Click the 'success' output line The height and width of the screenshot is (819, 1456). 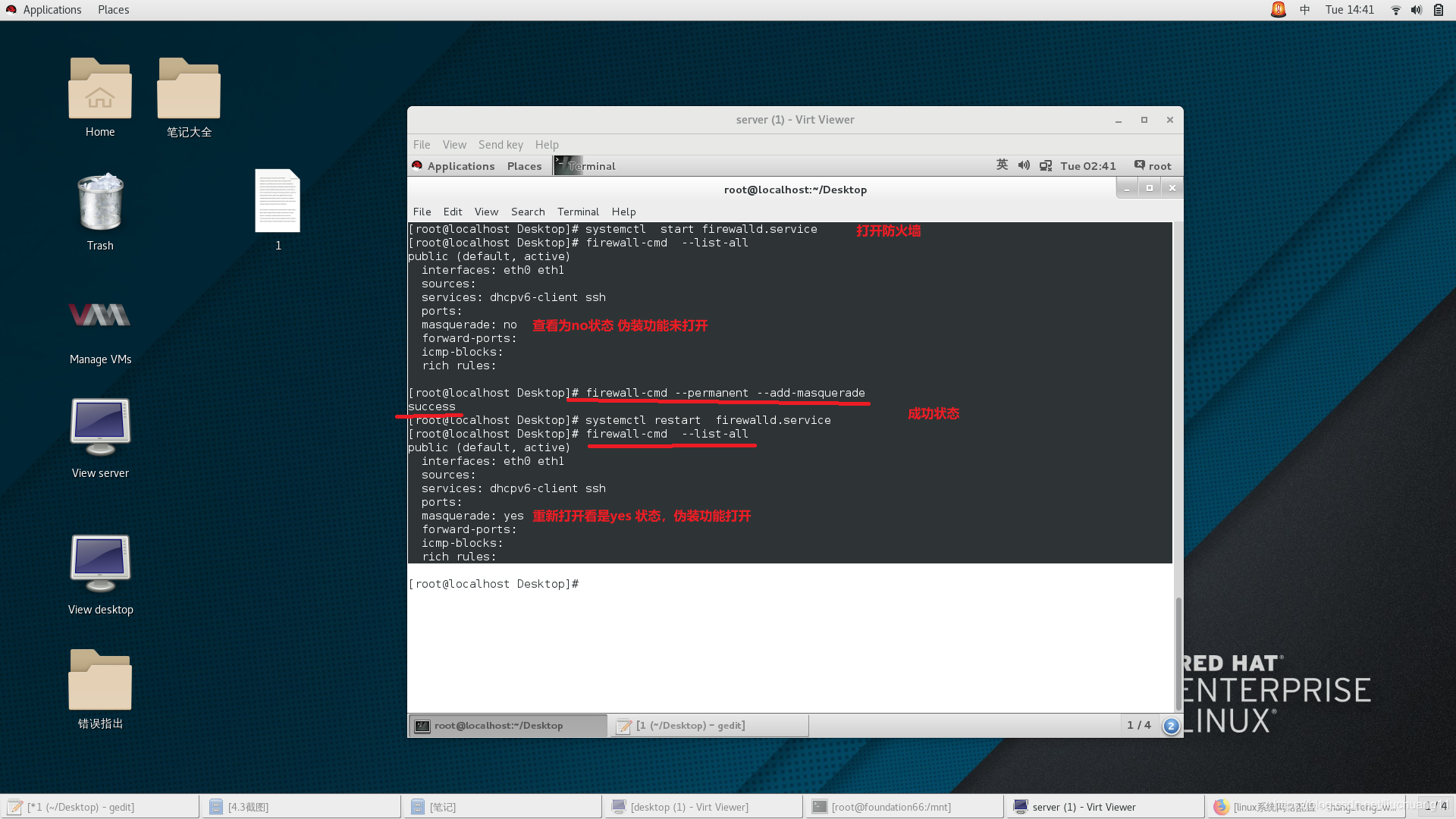(x=431, y=406)
